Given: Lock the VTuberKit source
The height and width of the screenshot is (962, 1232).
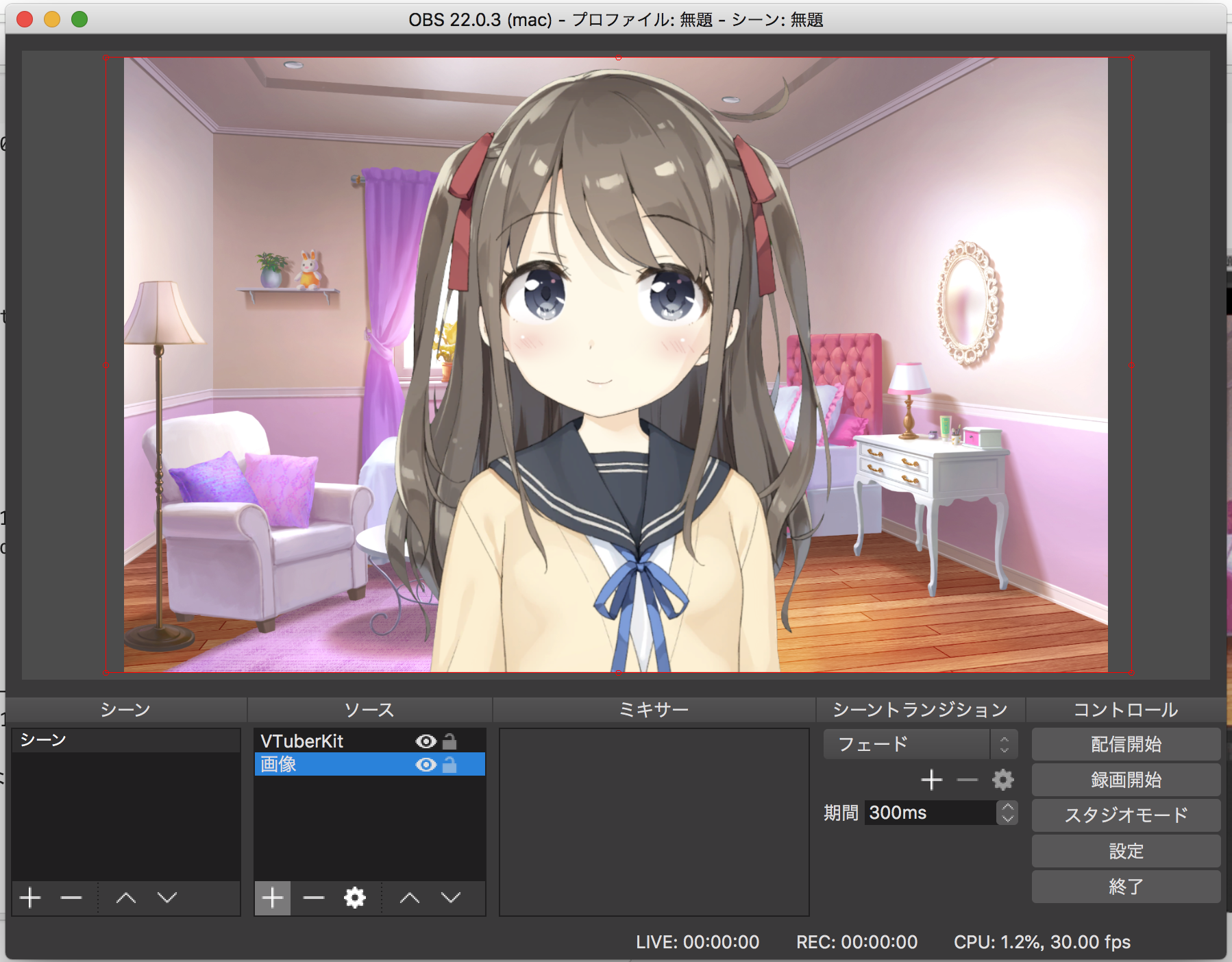Looking at the screenshot, I should (449, 741).
